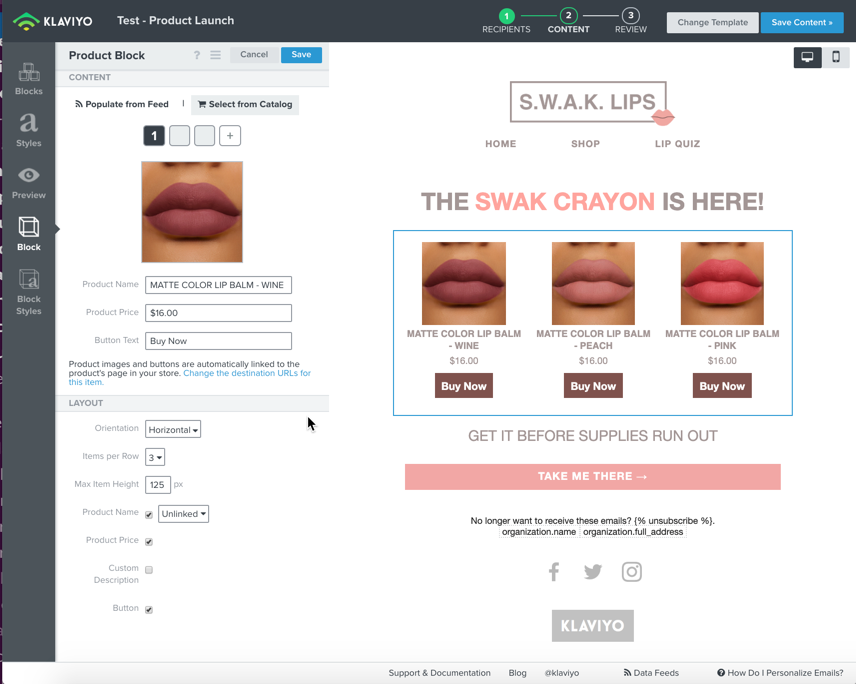Enable the Custom Description checkbox
The image size is (856, 684).
tap(149, 569)
